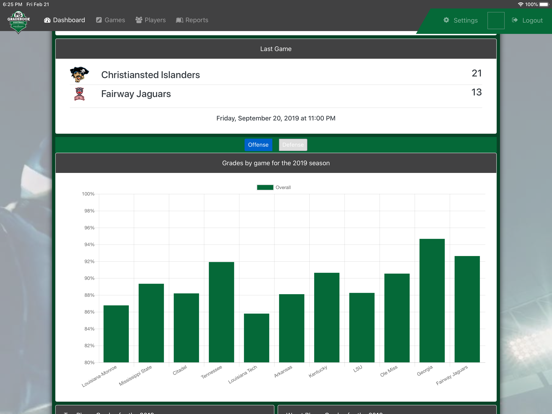
Task: Click the Logout link
Action: [527, 20]
